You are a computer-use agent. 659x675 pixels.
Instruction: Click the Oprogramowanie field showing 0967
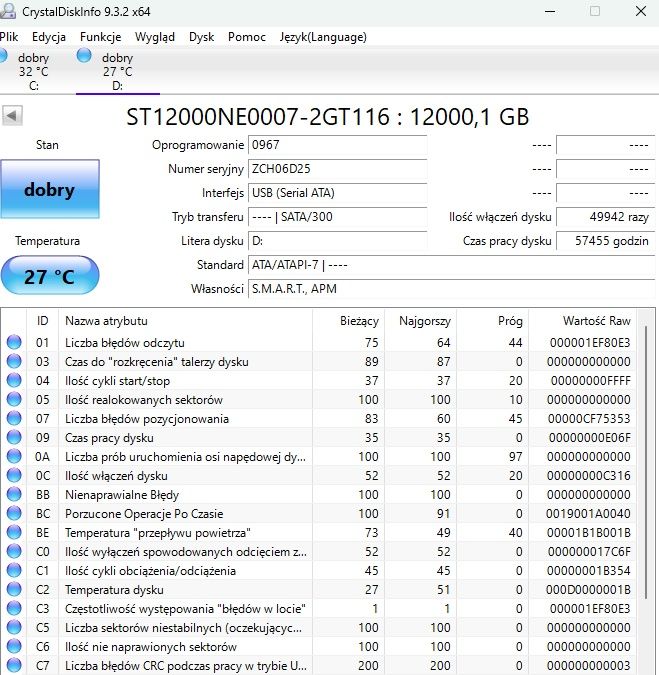337,145
